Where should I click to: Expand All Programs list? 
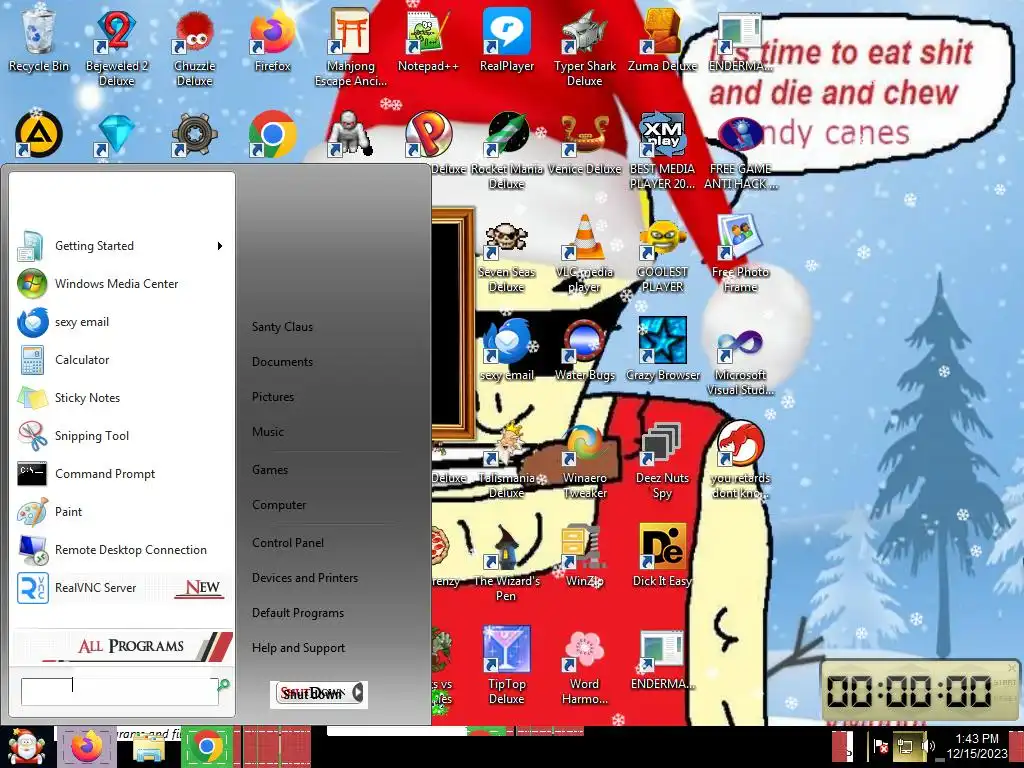[x=123, y=646]
